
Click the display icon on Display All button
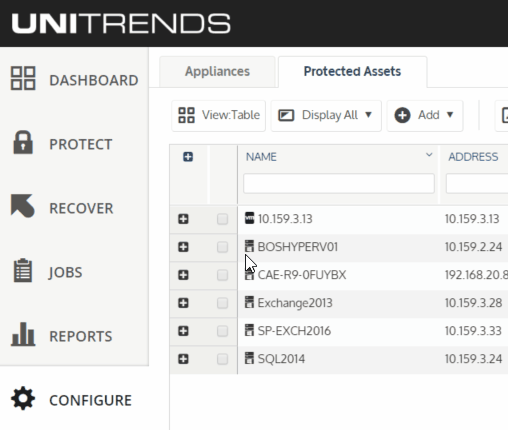pyautogui.click(x=286, y=115)
